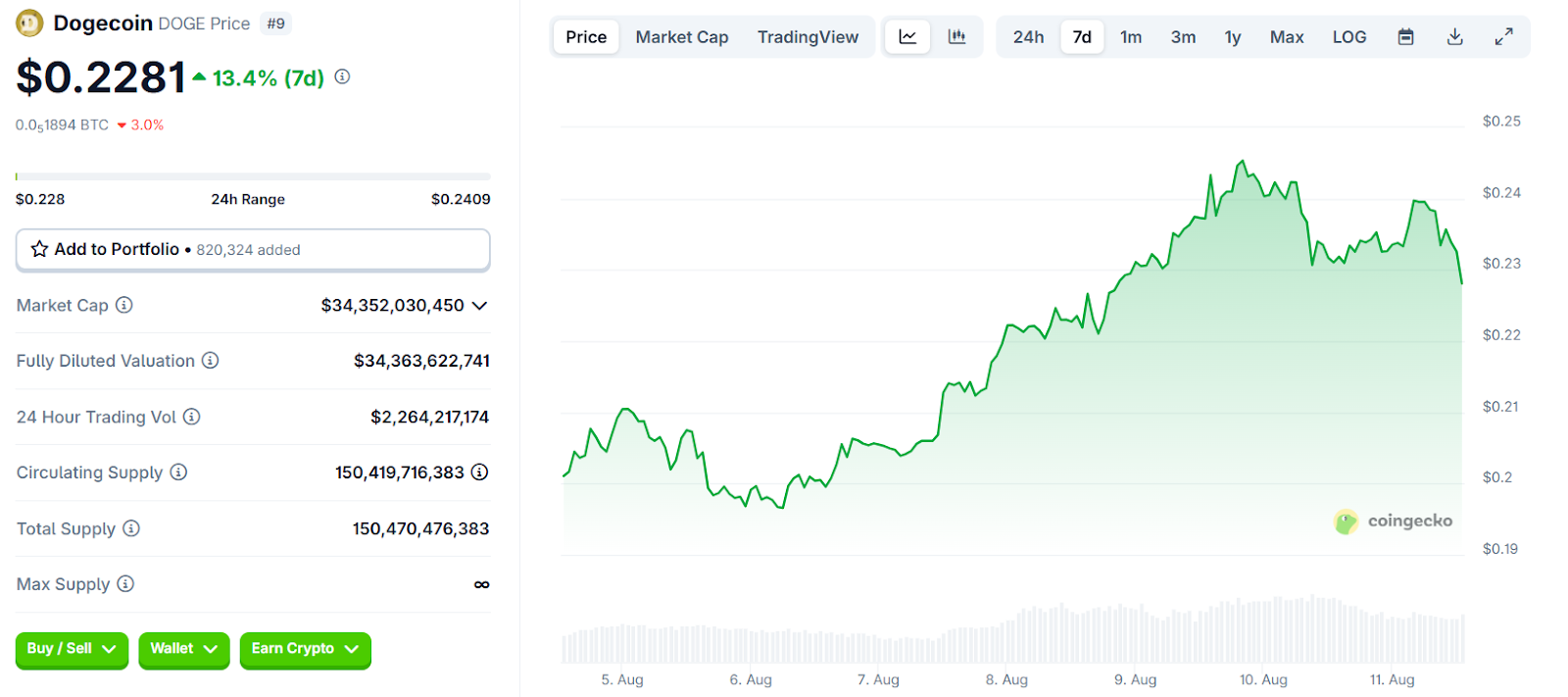The image size is (1568, 697).
Task: Select the TradingView chart tab
Action: tap(808, 37)
